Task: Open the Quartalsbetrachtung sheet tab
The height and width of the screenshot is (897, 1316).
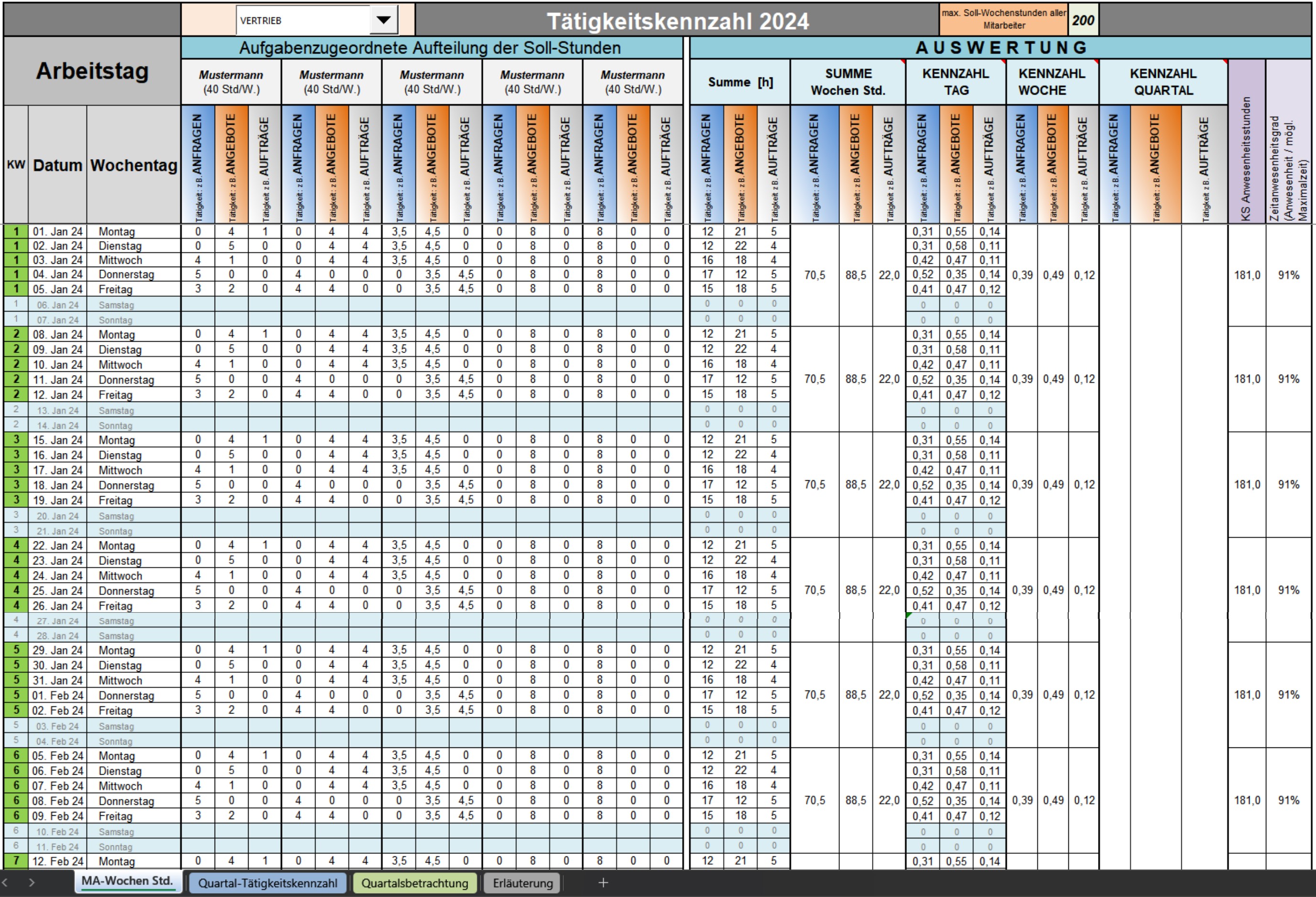Action: [414, 883]
